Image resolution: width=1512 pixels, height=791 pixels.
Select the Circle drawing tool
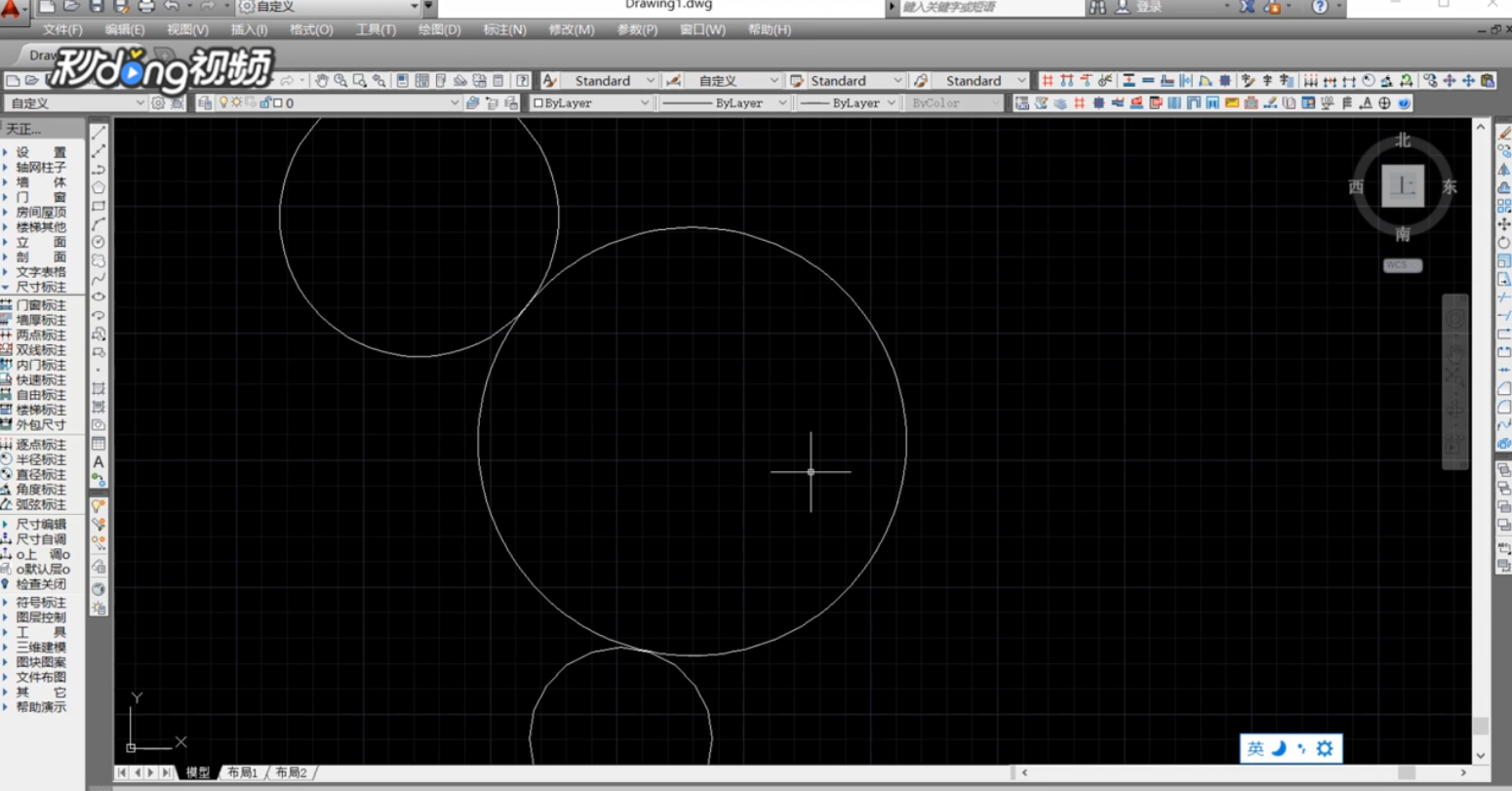pyautogui.click(x=99, y=242)
